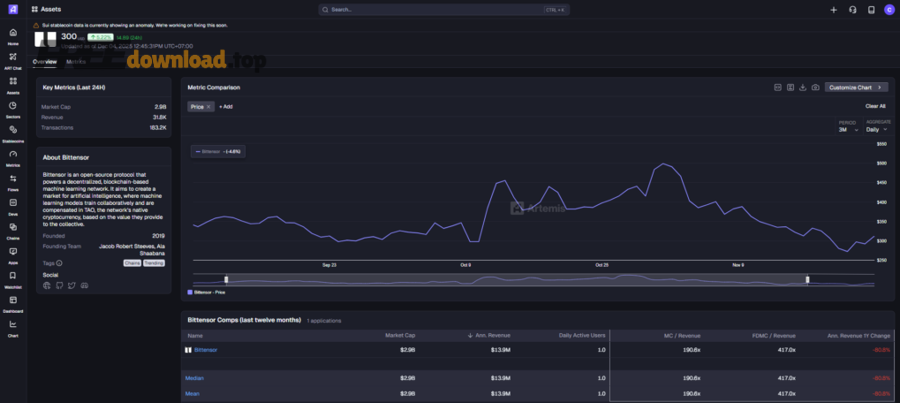
Task: Open the Bittensor link in comps table
Action: coord(205,350)
